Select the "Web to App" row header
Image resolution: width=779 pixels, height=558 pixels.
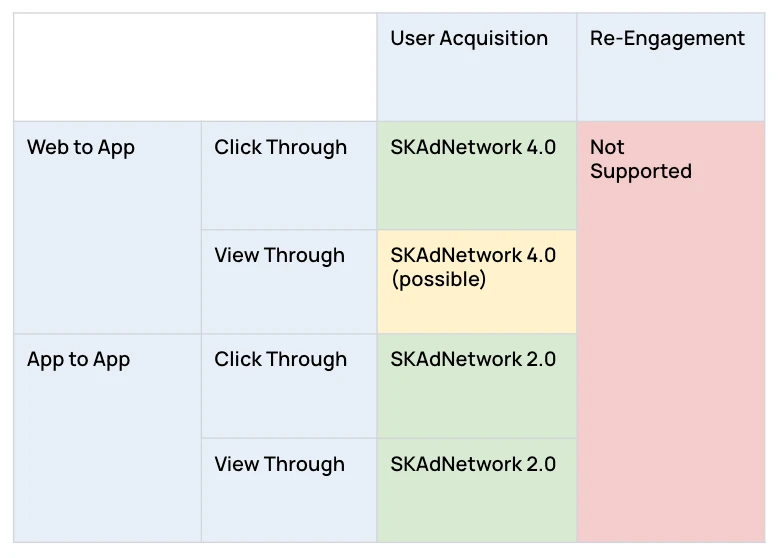81,148
